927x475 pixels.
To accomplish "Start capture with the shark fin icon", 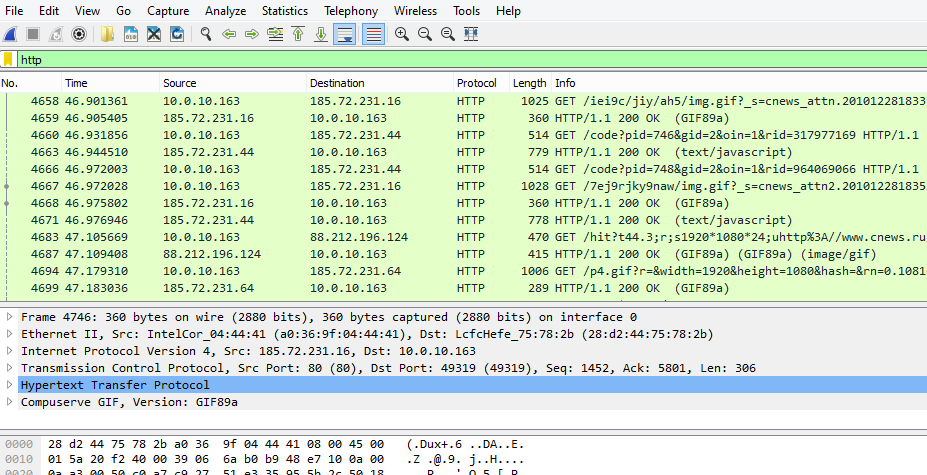I will tap(10, 34).
